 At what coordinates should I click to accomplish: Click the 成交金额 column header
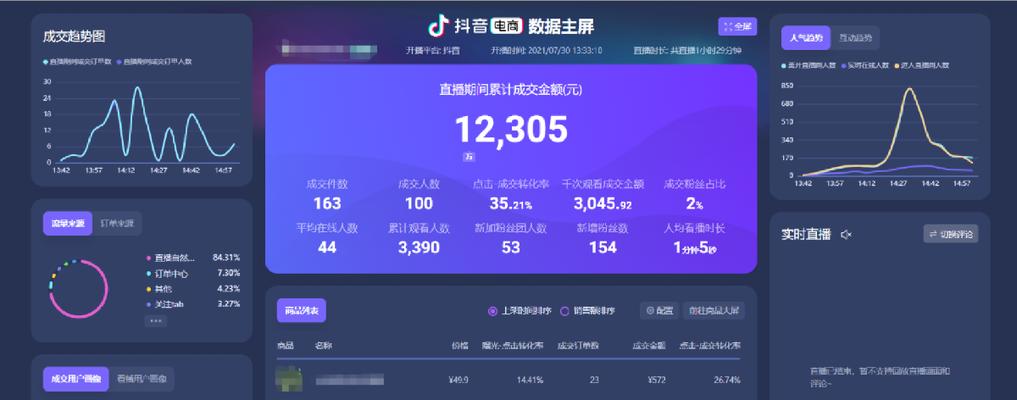pos(649,346)
